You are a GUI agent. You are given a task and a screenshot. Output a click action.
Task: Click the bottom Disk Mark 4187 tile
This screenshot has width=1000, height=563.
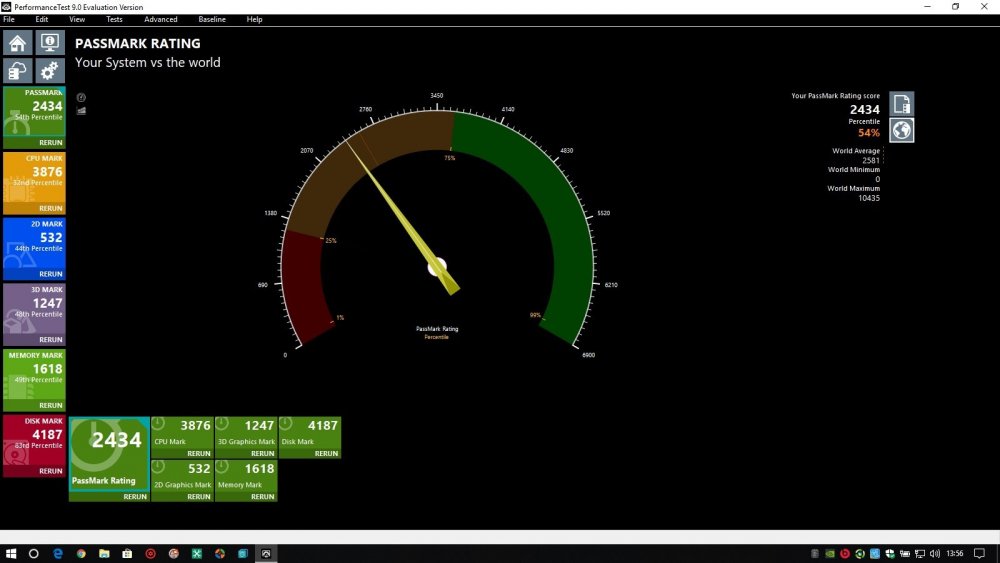pyautogui.click(x=309, y=433)
